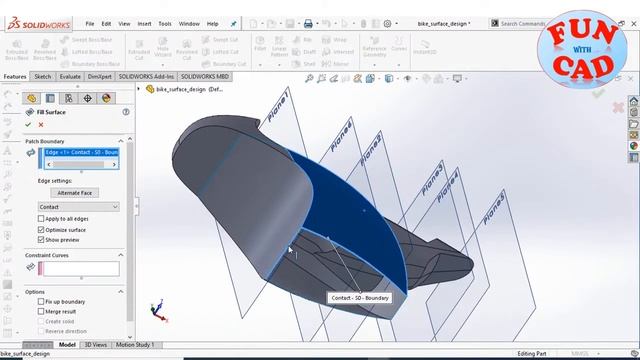
Task: Open Hide/Show Items icon
Action: pyautogui.click(x=407, y=78)
